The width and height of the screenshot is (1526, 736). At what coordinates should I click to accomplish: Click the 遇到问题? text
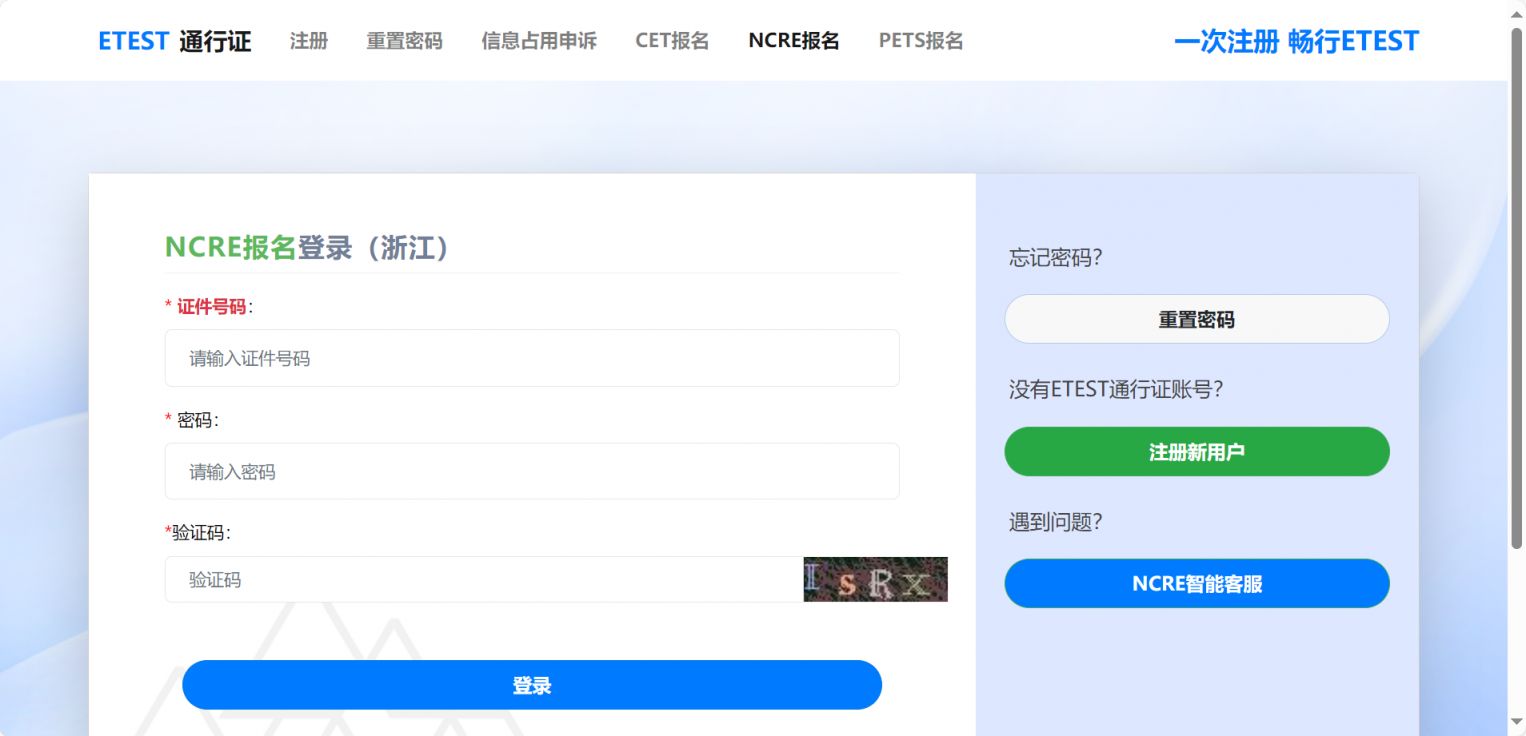point(1055,521)
